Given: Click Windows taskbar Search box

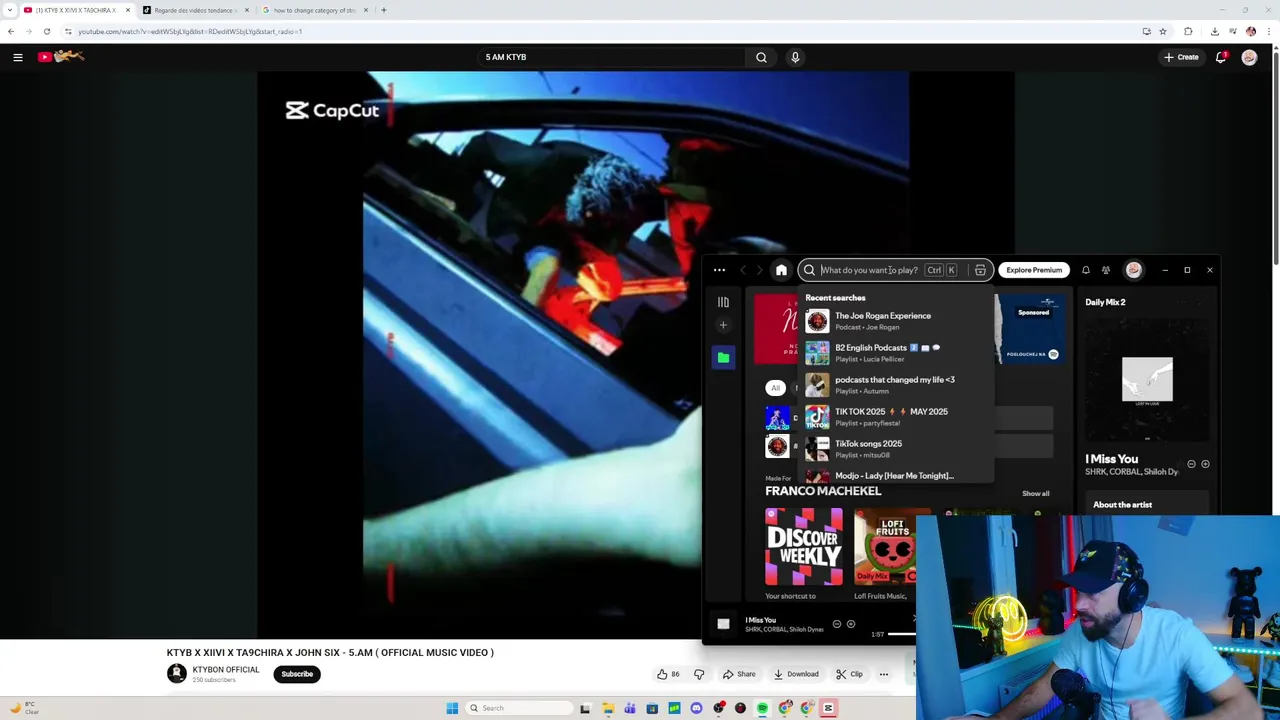Looking at the screenshot, I should click(x=520, y=708).
